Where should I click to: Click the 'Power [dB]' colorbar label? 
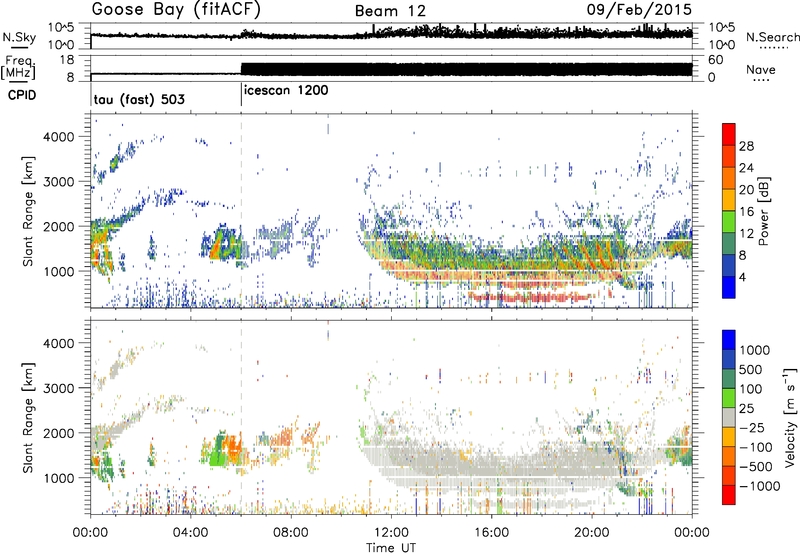(763, 211)
